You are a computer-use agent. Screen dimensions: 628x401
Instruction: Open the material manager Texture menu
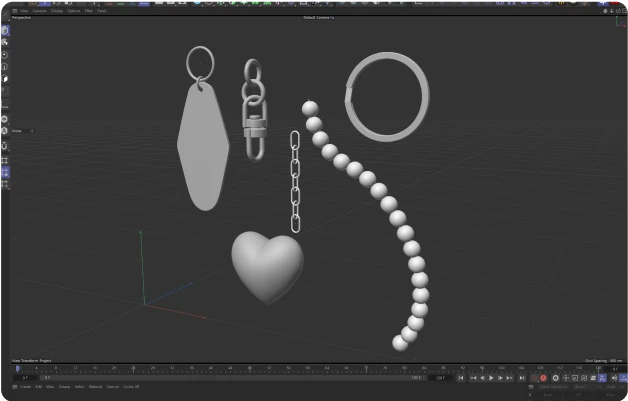point(113,387)
